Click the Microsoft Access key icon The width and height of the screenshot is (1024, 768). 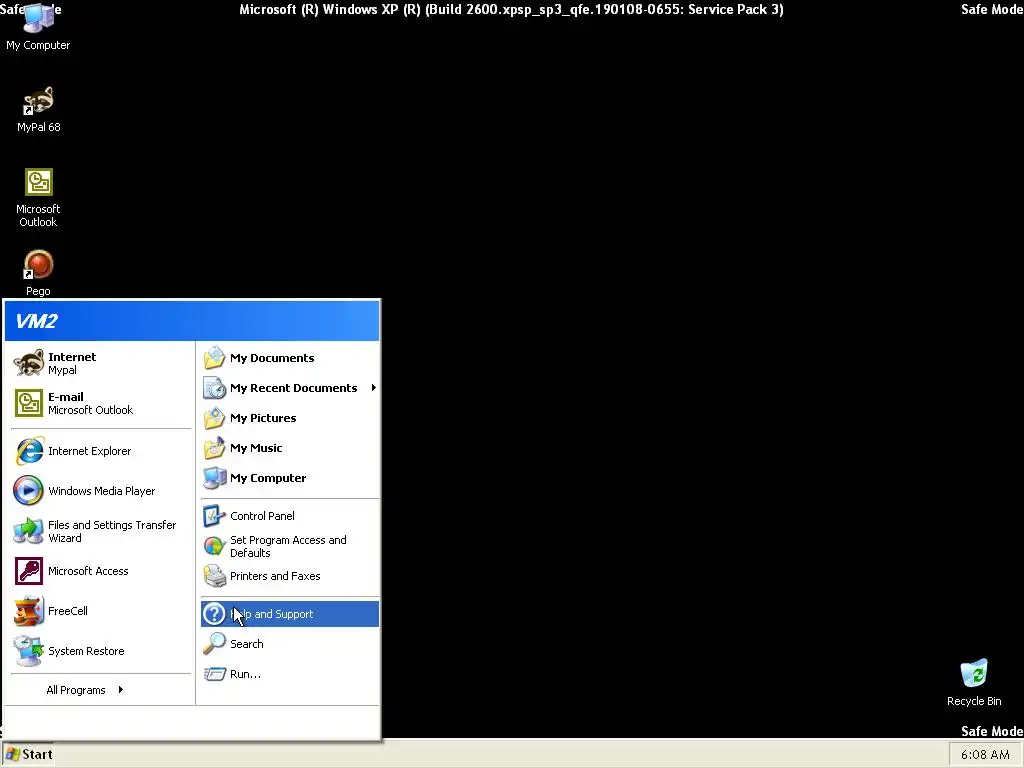click(x=29, y=571)
